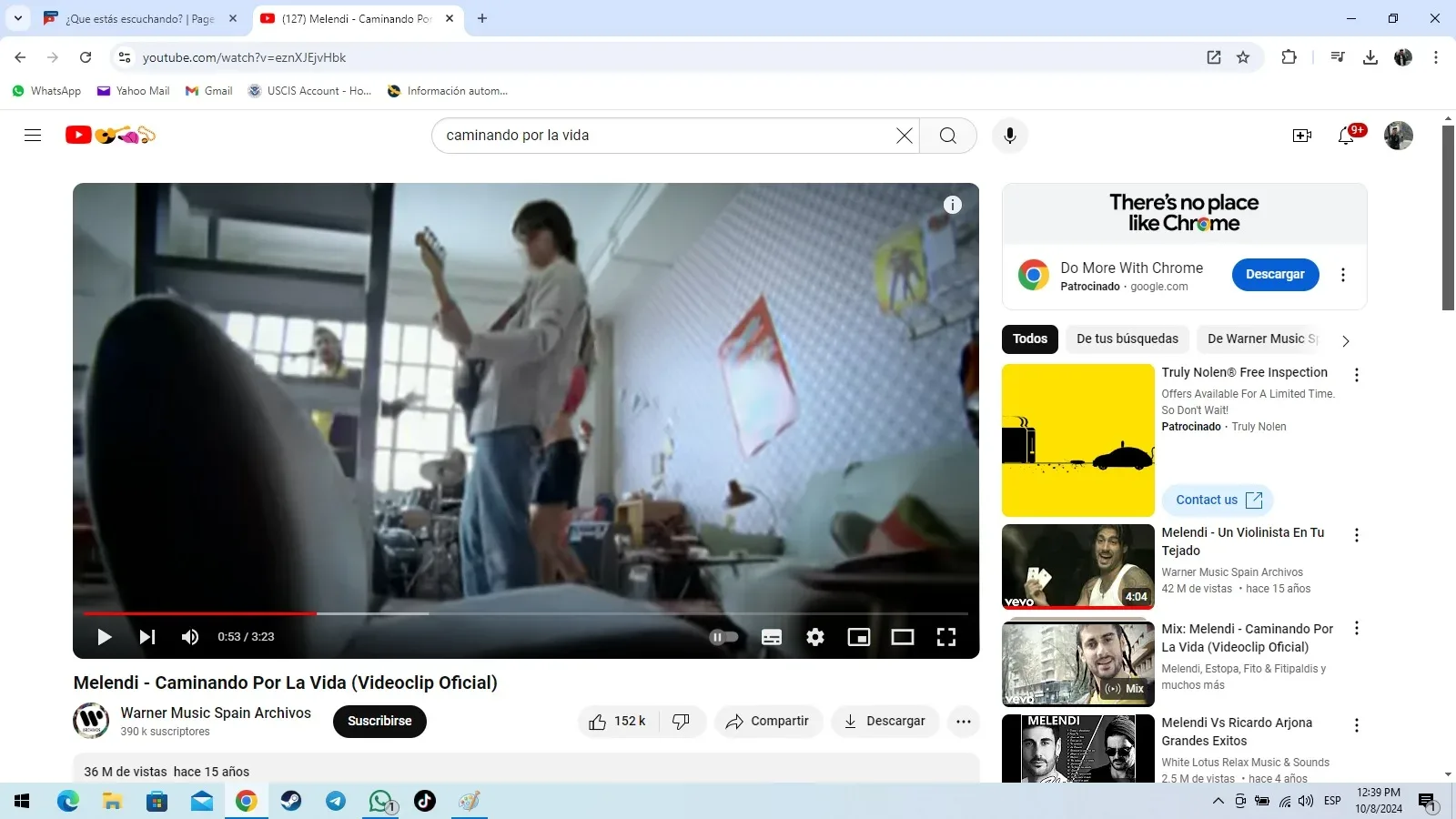
Task: Skip to the next video
Action: tap(147, 637)
